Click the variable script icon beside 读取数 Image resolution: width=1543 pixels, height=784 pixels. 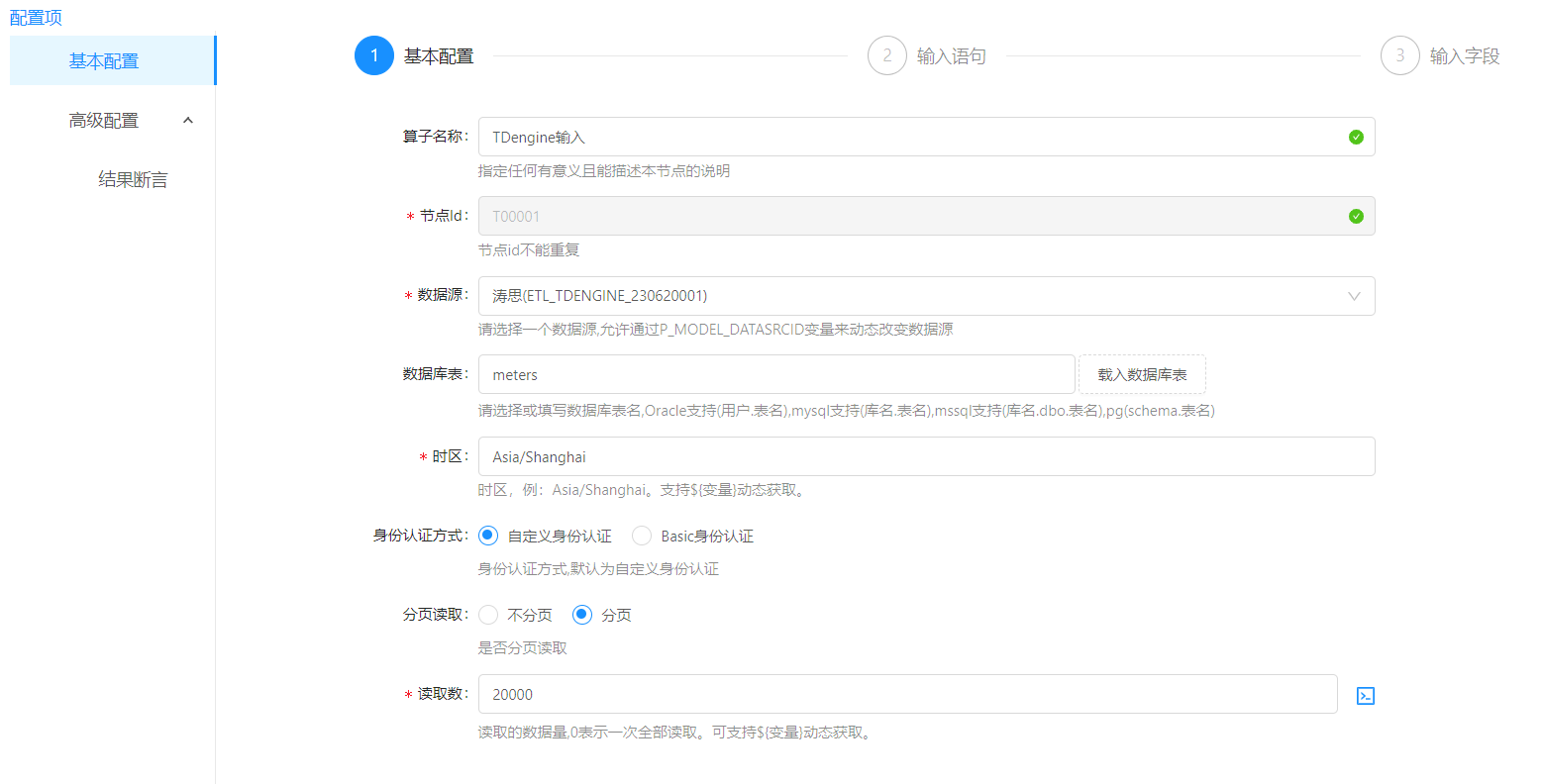1365,696
